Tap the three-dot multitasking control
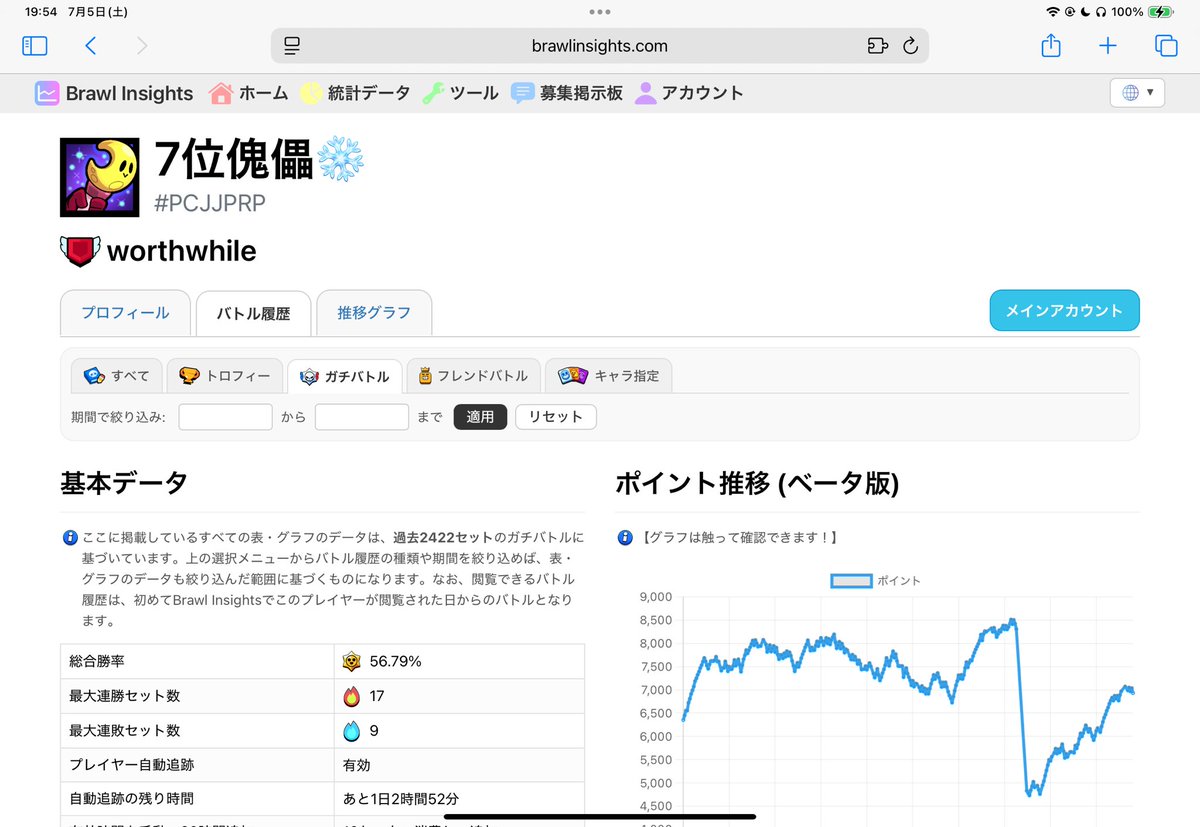Screen dimensions: 1200x827 (x=600, y=11)
